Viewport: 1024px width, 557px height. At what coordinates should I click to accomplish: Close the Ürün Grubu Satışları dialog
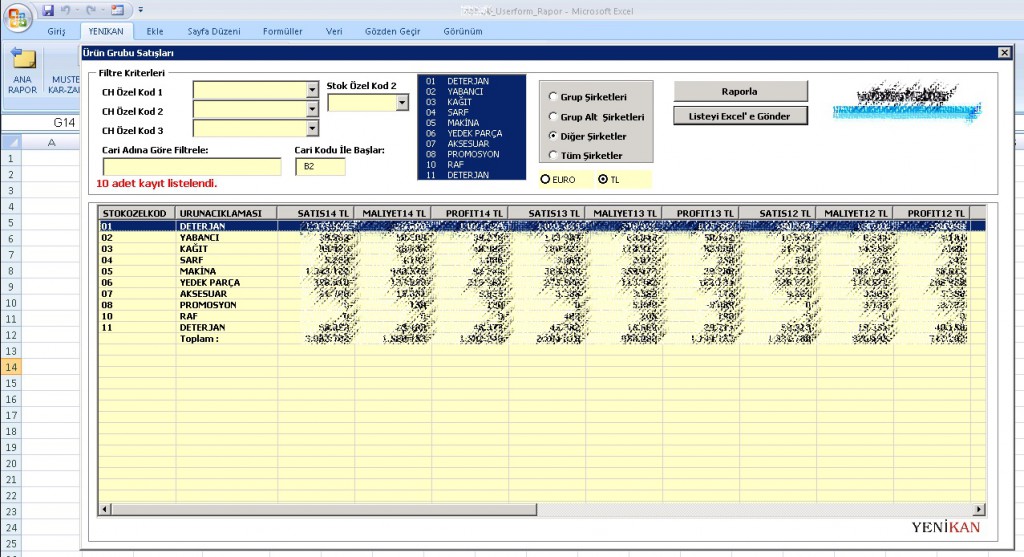pyautogui.click(x=1004, y=52)
